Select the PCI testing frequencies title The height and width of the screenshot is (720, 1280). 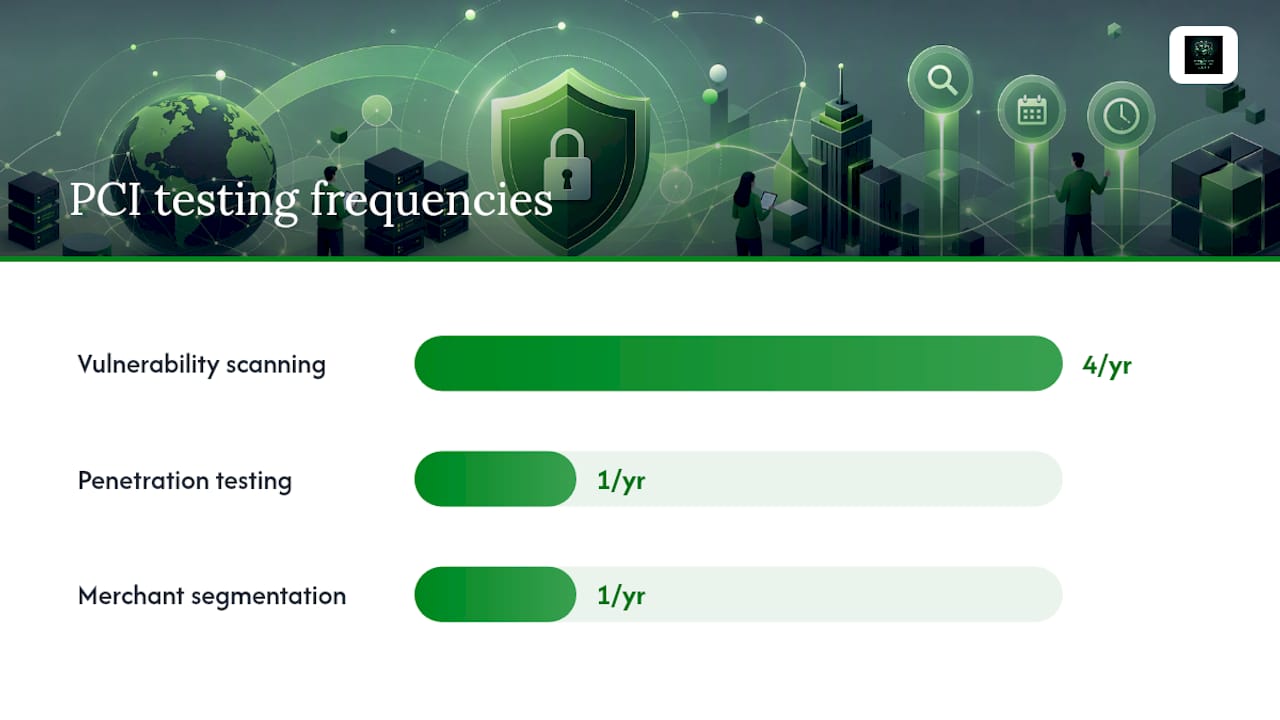pos(310,199)
